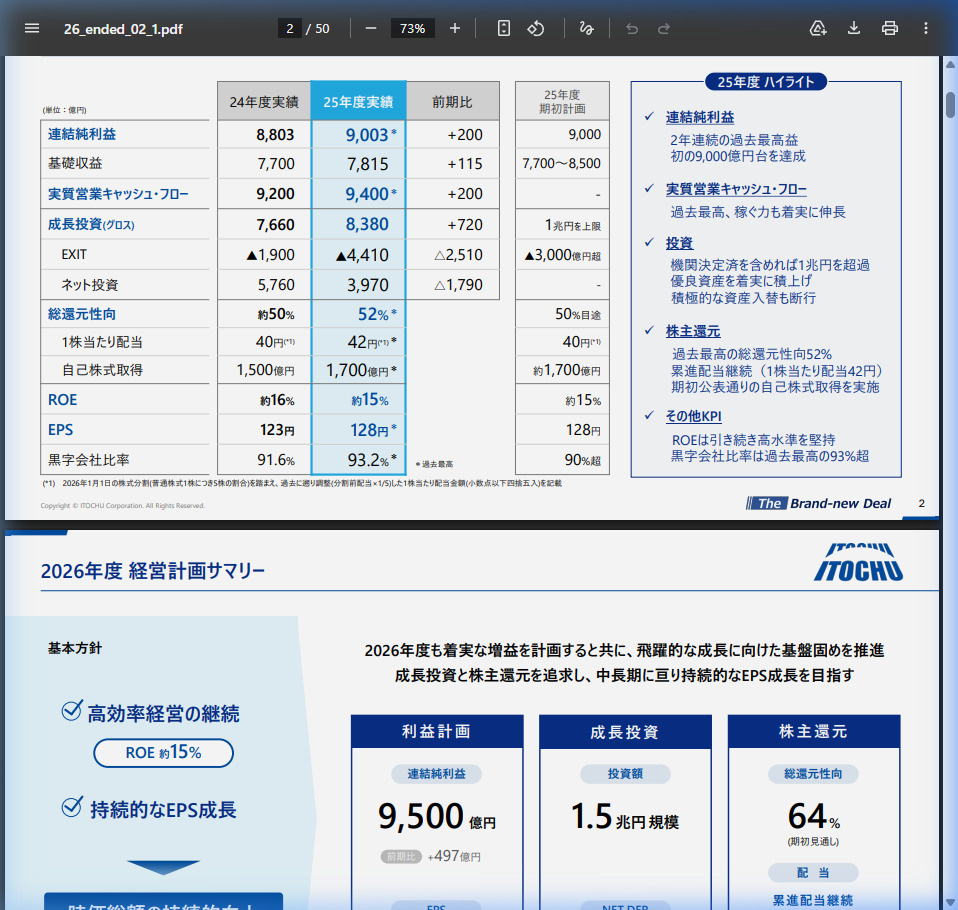Click the 利益計画 card header
Image resolution: width=958 pixels, height=910 pixels.
pyautogui.click(x=437, y=732)
